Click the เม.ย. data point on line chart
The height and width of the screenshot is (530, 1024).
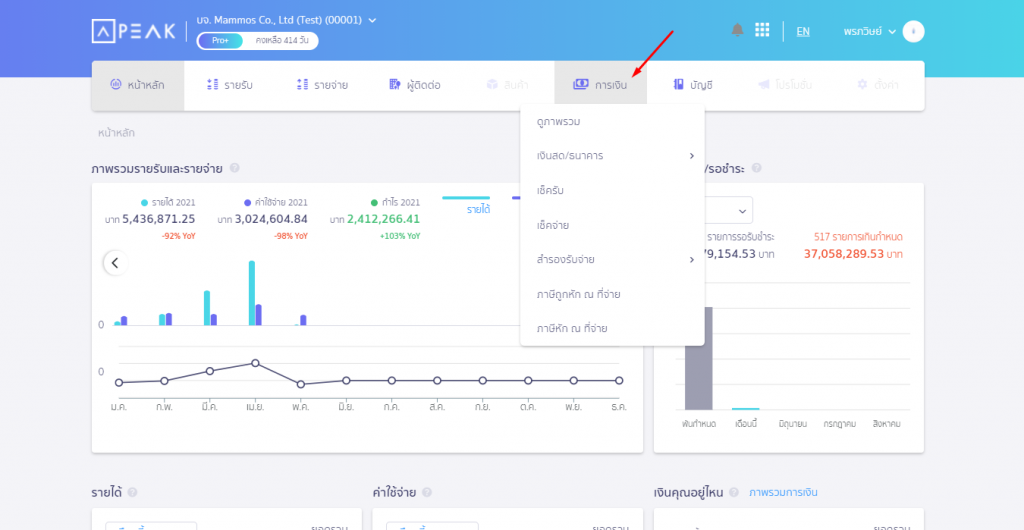tap(255, 363)
